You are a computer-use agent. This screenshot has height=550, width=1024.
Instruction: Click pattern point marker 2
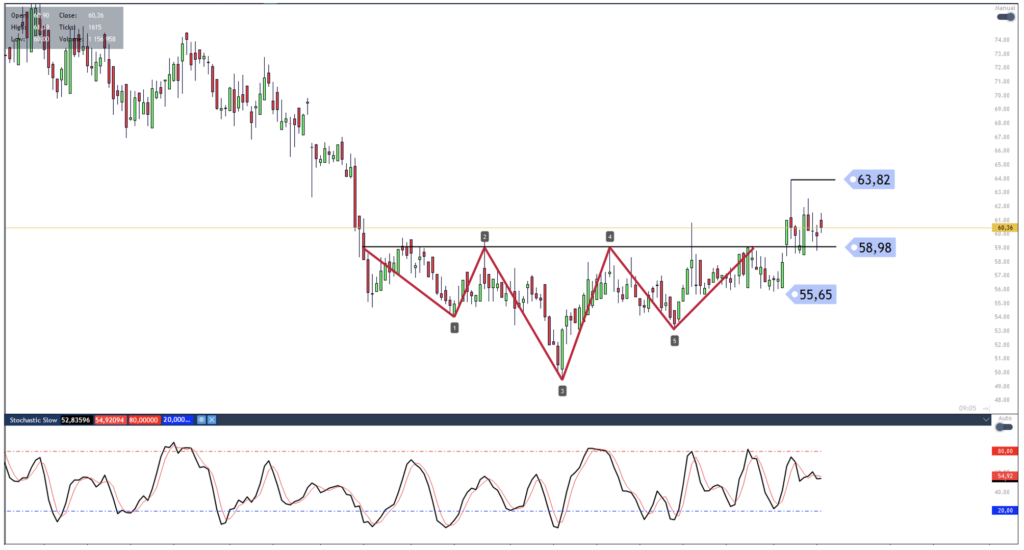coord(484,237)
